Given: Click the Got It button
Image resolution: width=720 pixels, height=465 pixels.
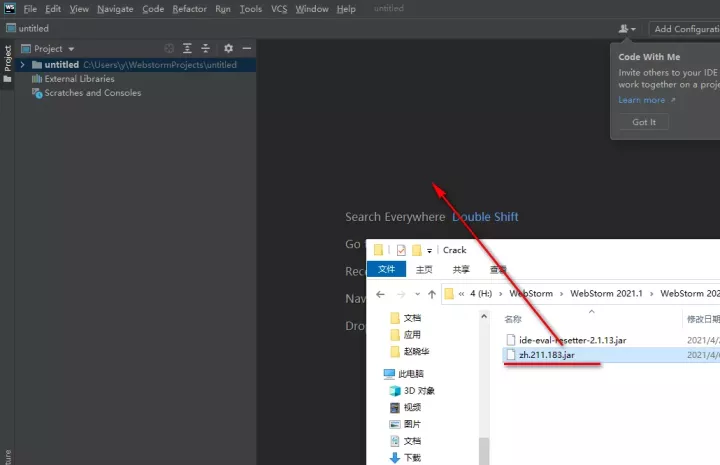Looking at the screenshot, I should [644, 122].
